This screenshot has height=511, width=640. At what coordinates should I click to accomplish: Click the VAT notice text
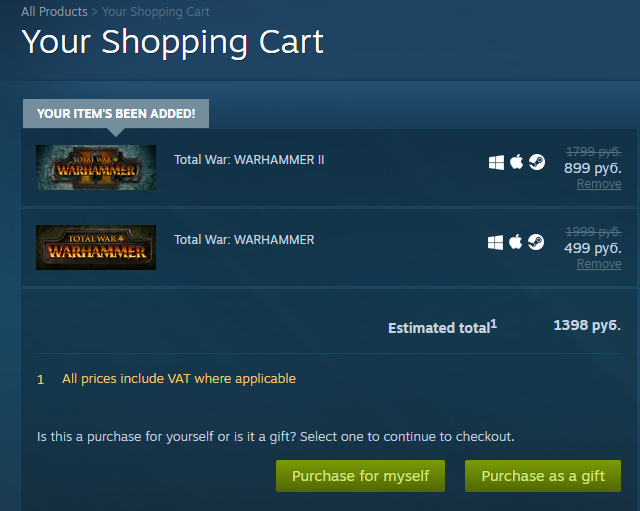[x=179, y=379]
